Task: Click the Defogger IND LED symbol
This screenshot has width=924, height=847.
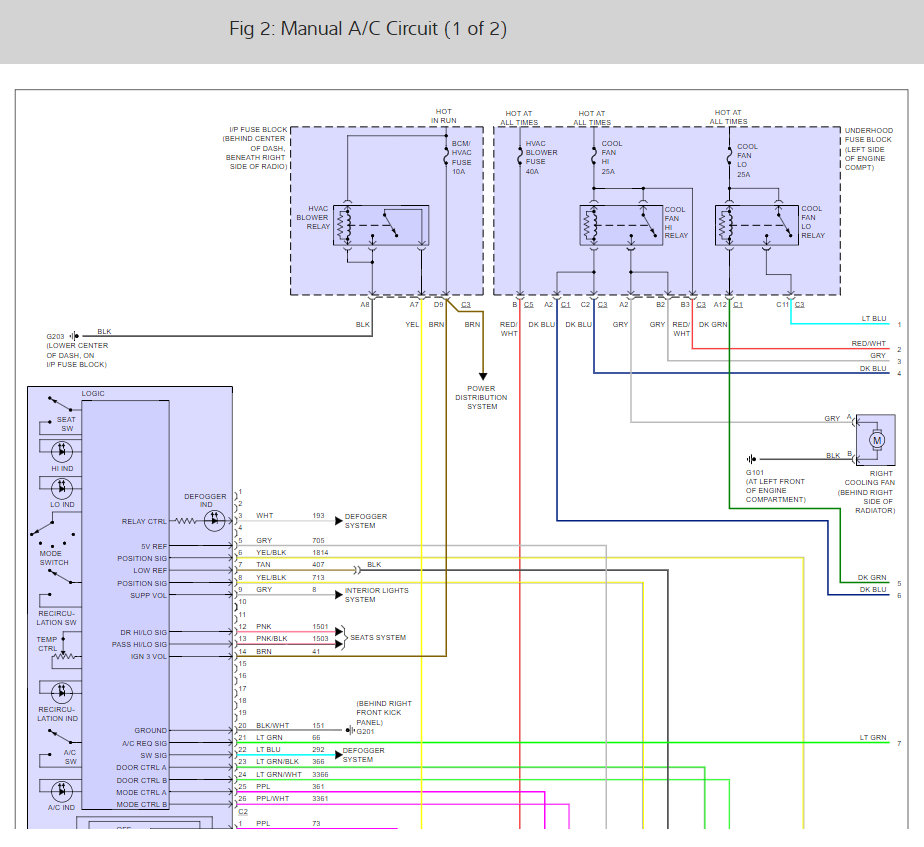Action: click(x=214, y=520)
